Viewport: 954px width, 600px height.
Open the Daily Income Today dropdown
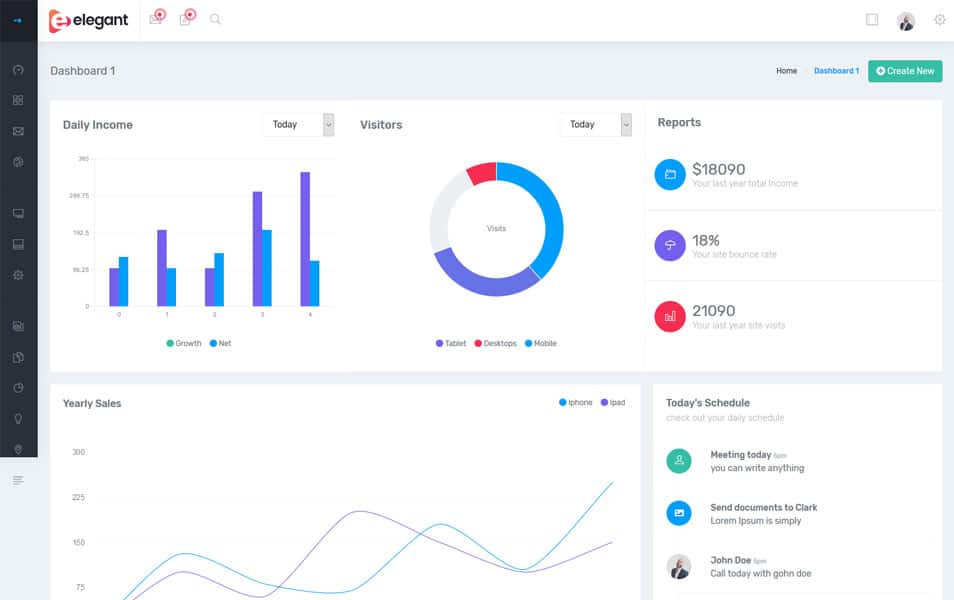[x=299, y=124]
